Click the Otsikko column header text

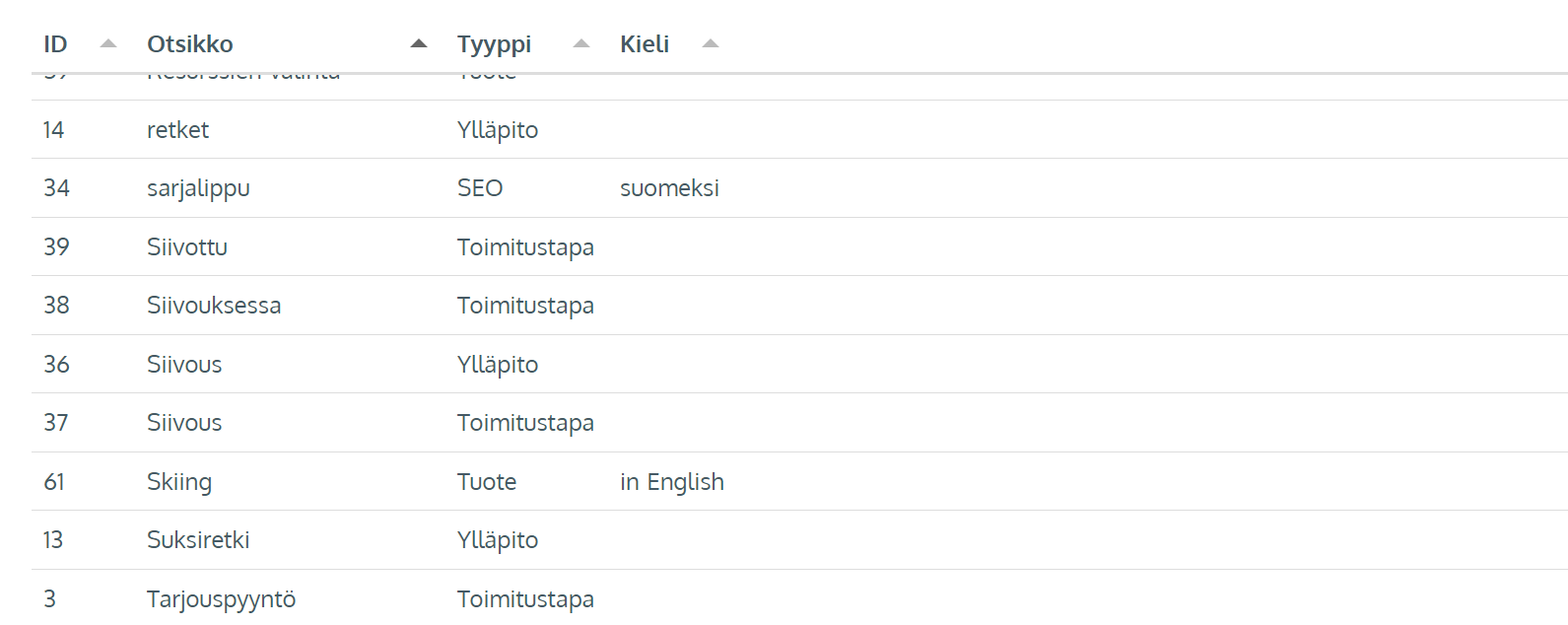(x=190, y=44)
